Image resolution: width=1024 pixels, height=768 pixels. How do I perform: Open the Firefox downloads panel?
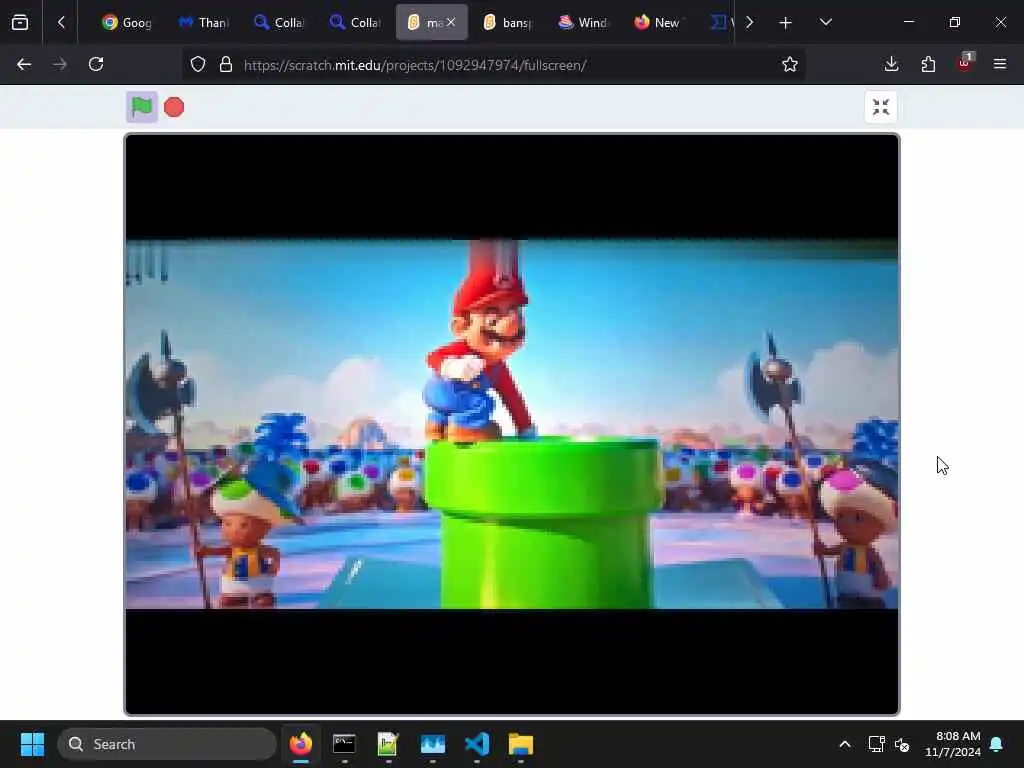pos(891,64)
